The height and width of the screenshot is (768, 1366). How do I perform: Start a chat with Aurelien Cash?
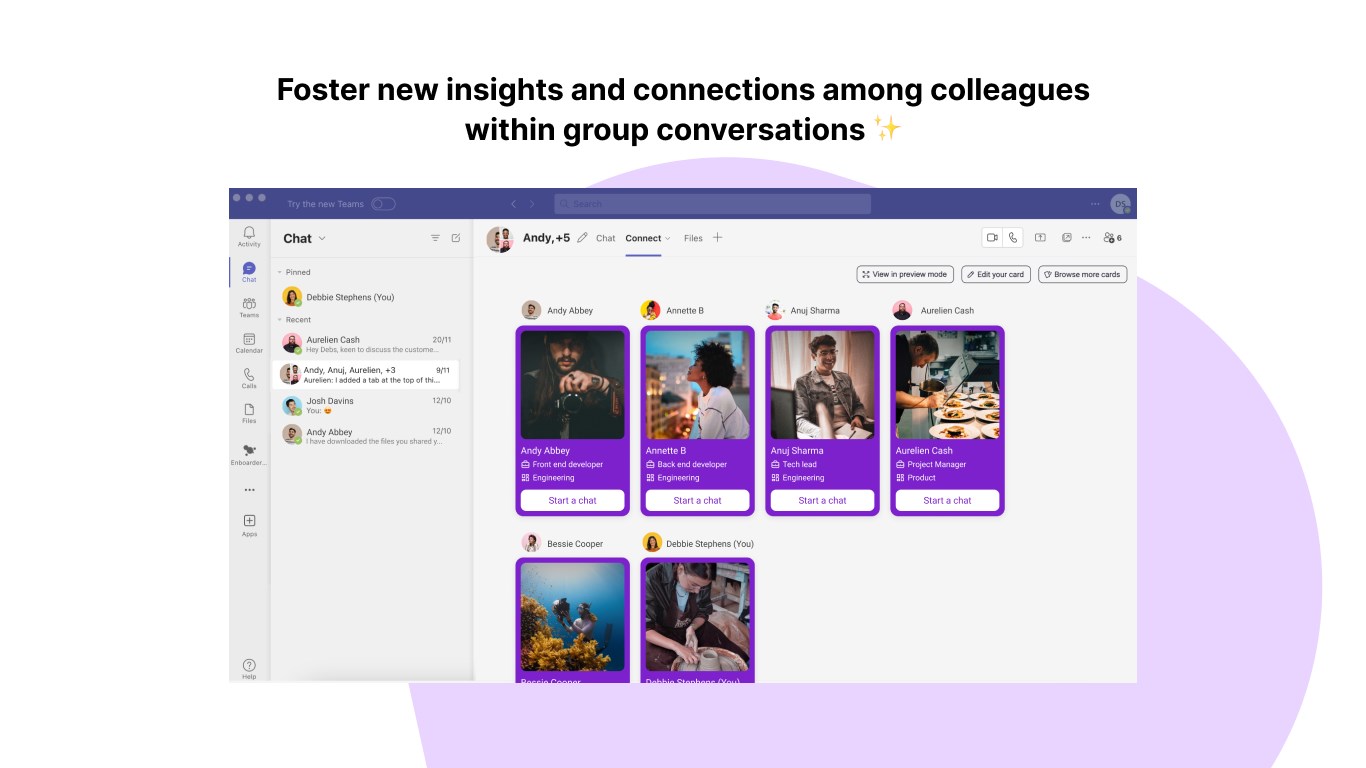pos(947,500)
